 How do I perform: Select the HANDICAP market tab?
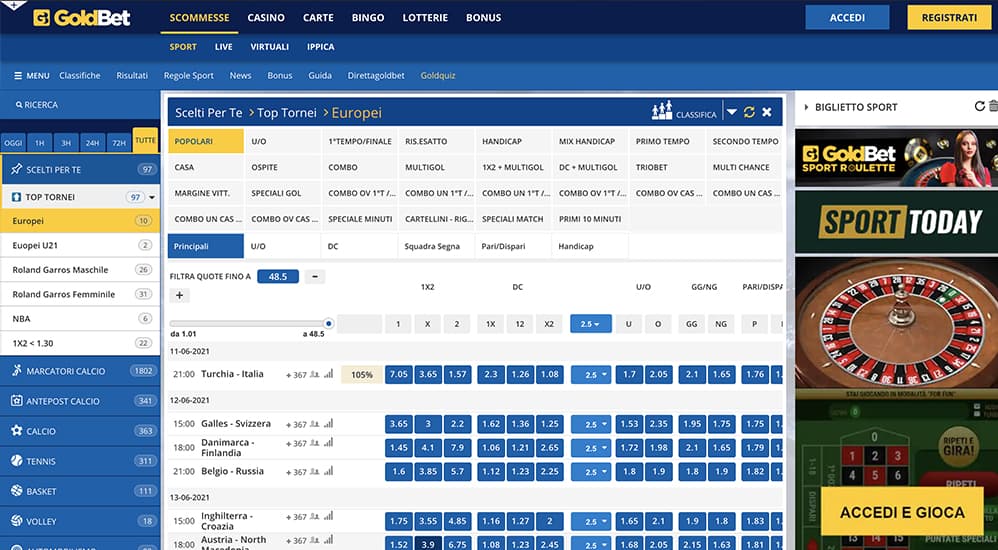[x=513, y=141]
